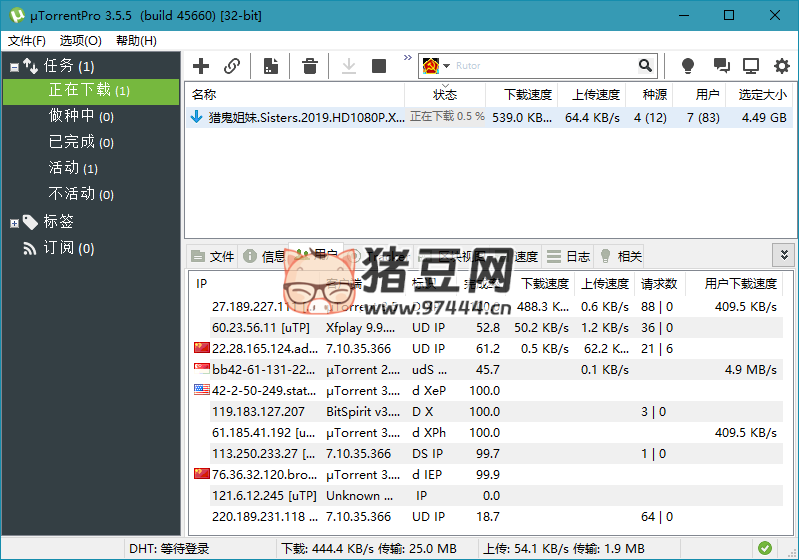Click the green status check icon
The height and width of the screenshot is (560, 799).
click(764, 548)
